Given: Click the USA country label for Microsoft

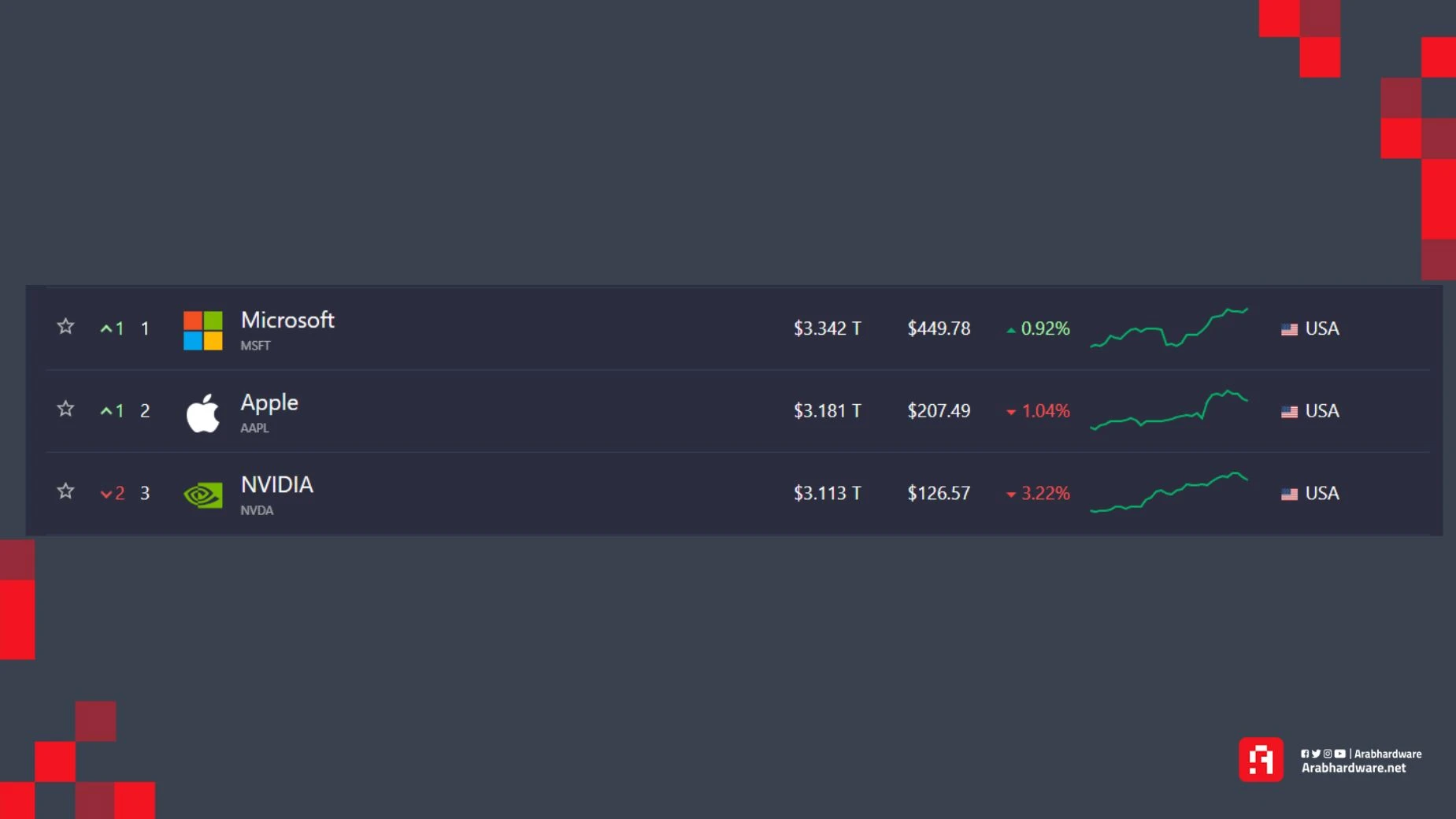Looking at the screenshot, I should 1322,328.
